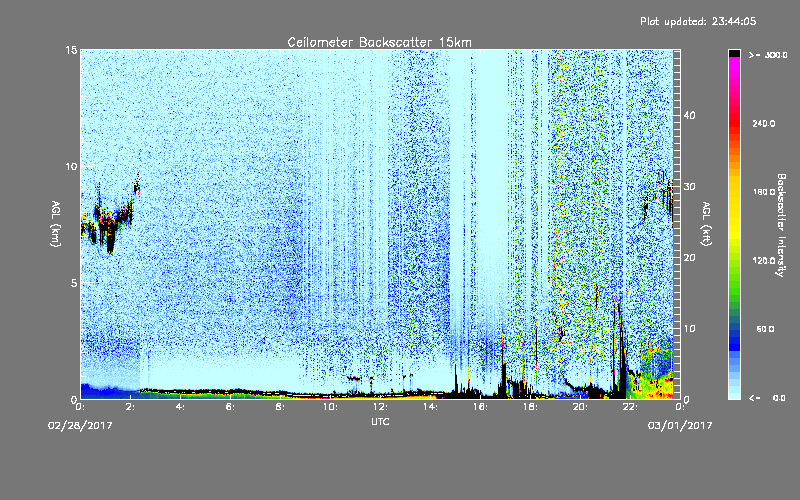The image size is (800, 500).
Task: Click the 'UTC' axis label
Action: pos(380,421)
